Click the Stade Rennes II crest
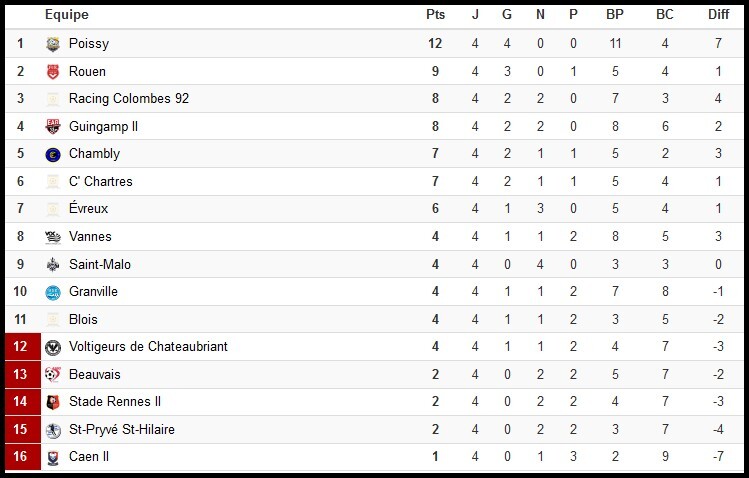 point(53,402)
